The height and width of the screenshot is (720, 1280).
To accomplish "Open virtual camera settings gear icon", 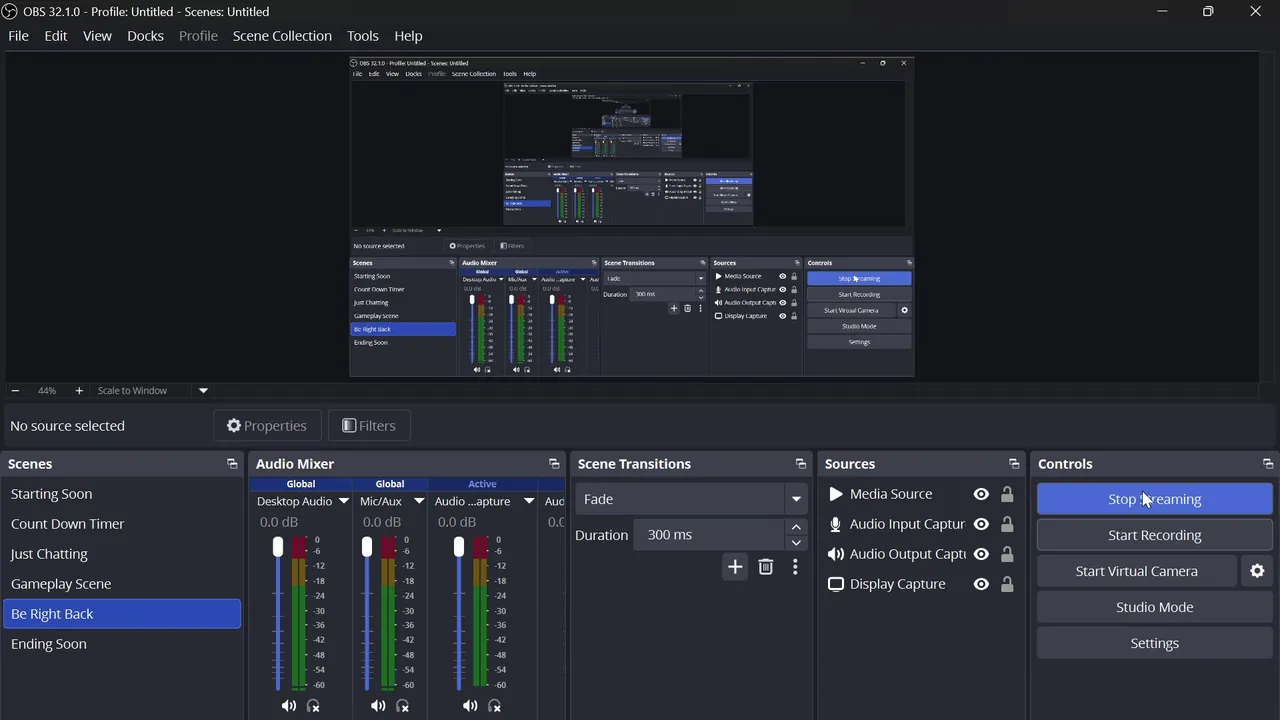I will coord(1257,571).
